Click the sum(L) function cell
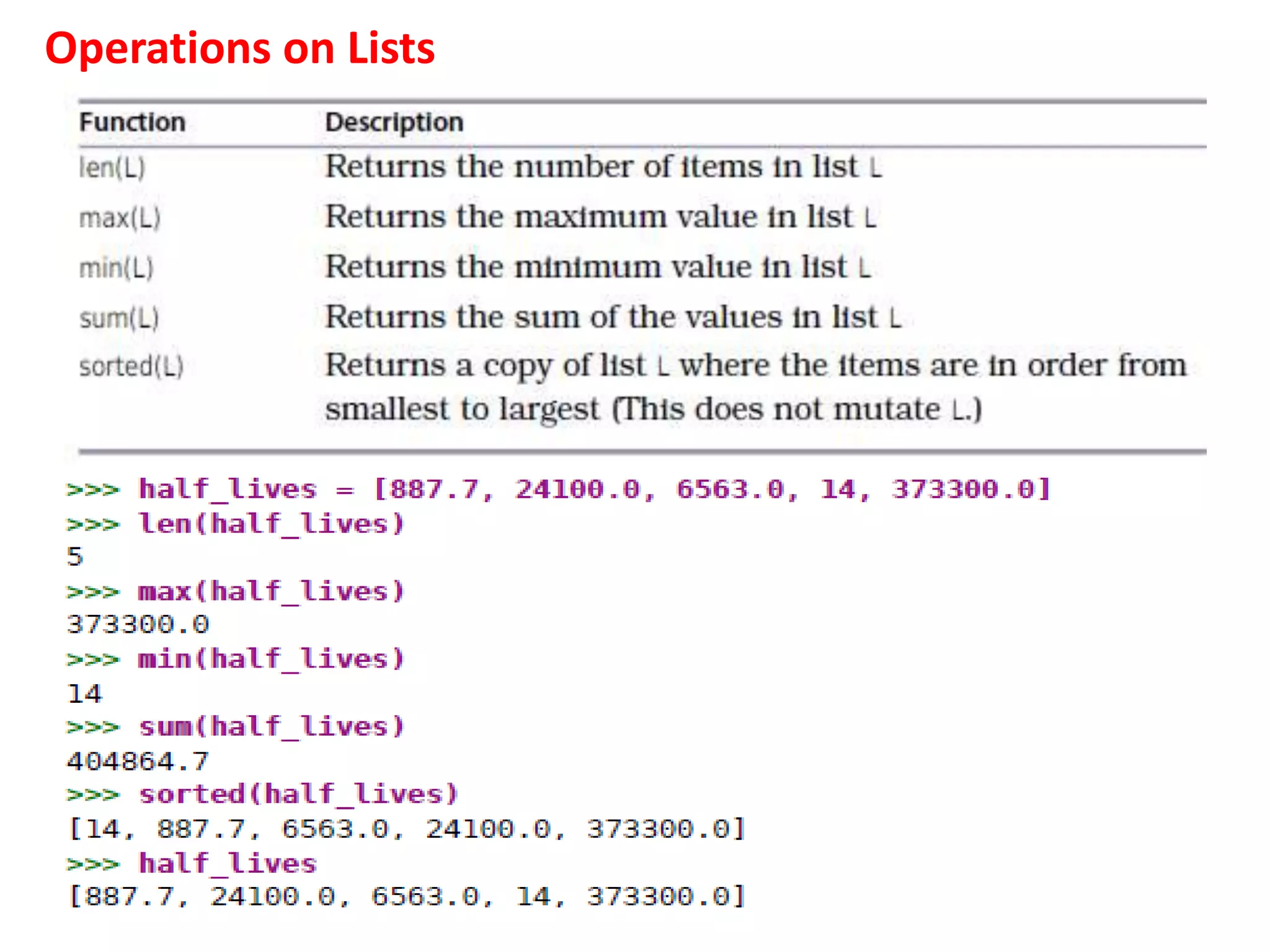Viewport: 1270px width, 952px height. tap(119, 318)
